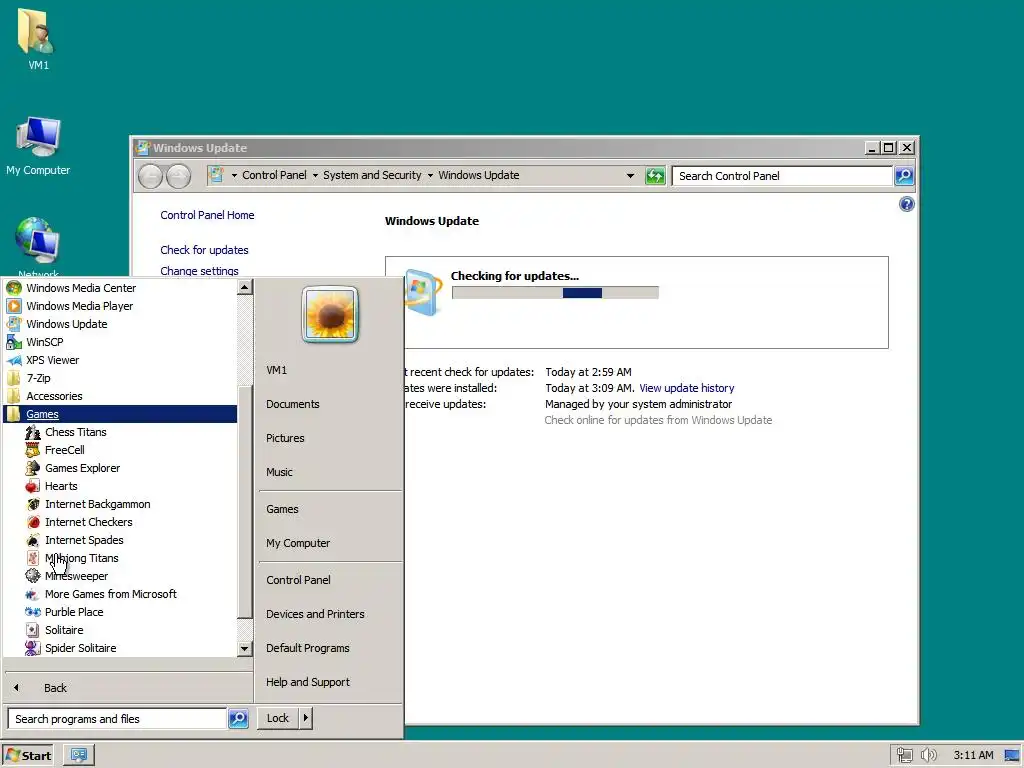The width and height of the screenshot is (1024, 768).
Task: Open Windows Media Center icon in Start menu
Action: (x=14, y=288)
